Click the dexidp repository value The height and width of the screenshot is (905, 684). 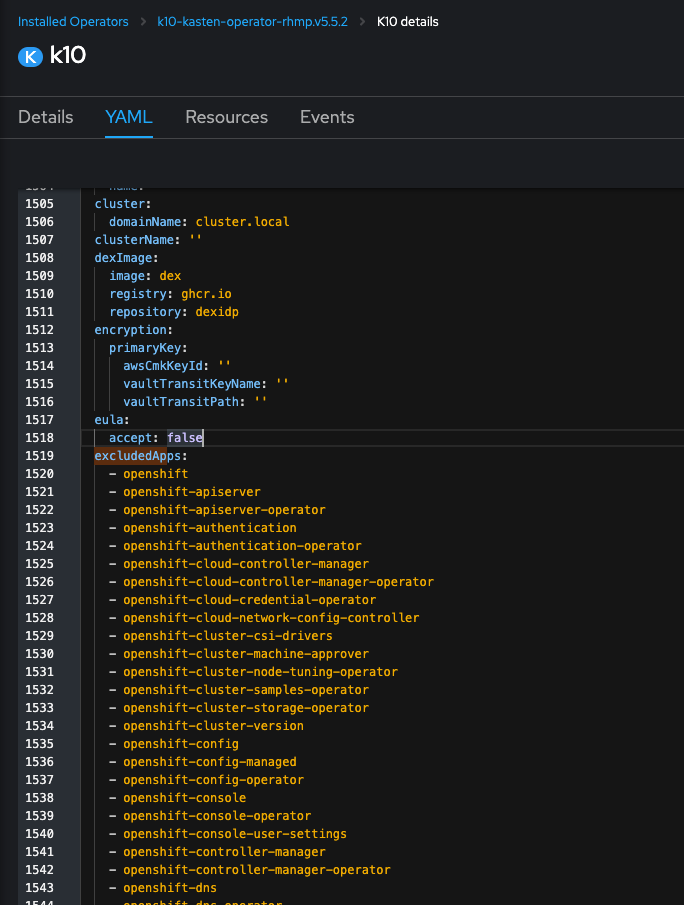[217, 312]
